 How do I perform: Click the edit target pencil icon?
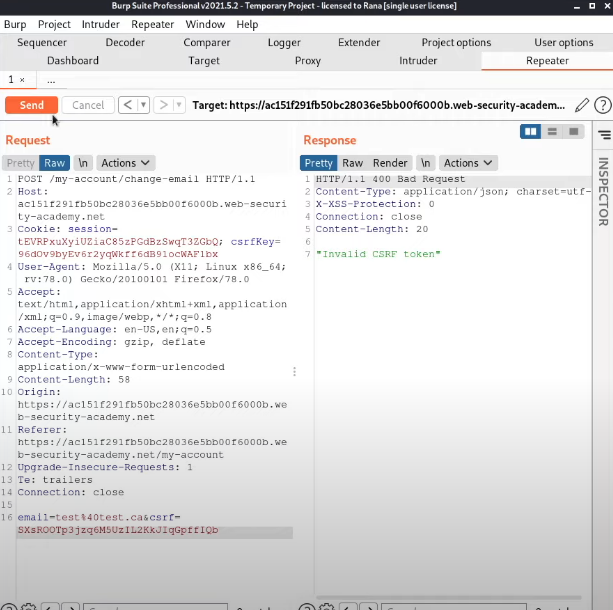coord(582,105)
